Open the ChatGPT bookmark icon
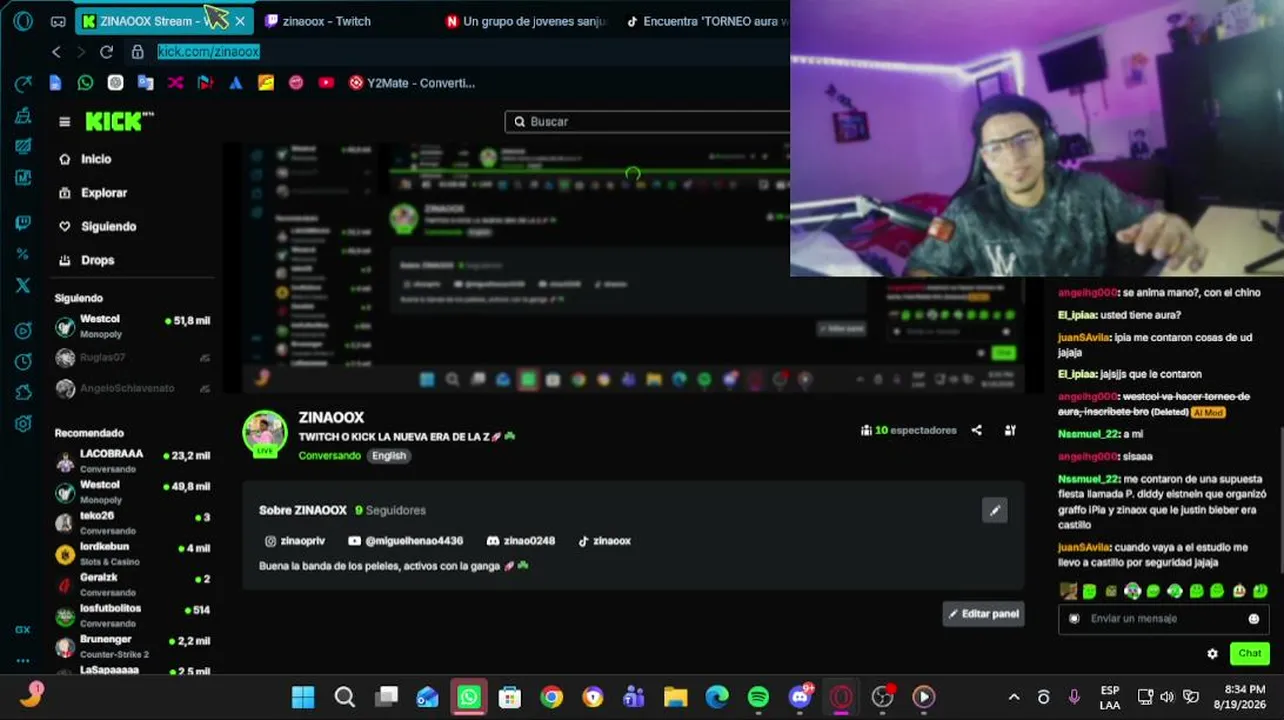Image resolution: width=1284 pixels, height=720 pixels. (x=115, y=83)
